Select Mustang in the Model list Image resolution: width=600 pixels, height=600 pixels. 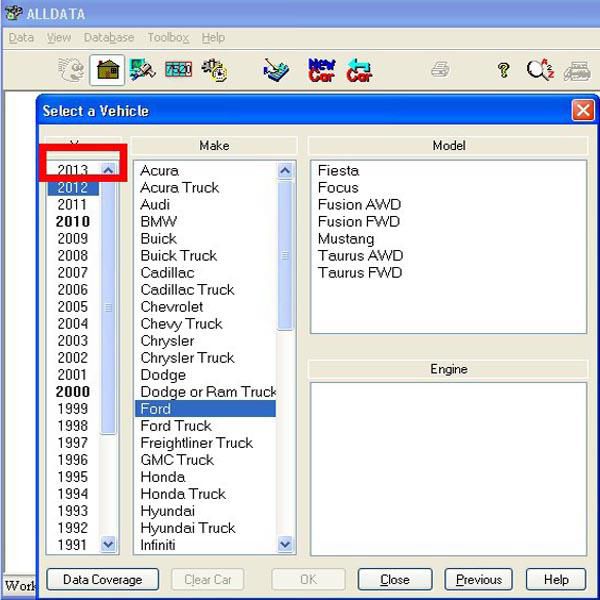[345, 239]
